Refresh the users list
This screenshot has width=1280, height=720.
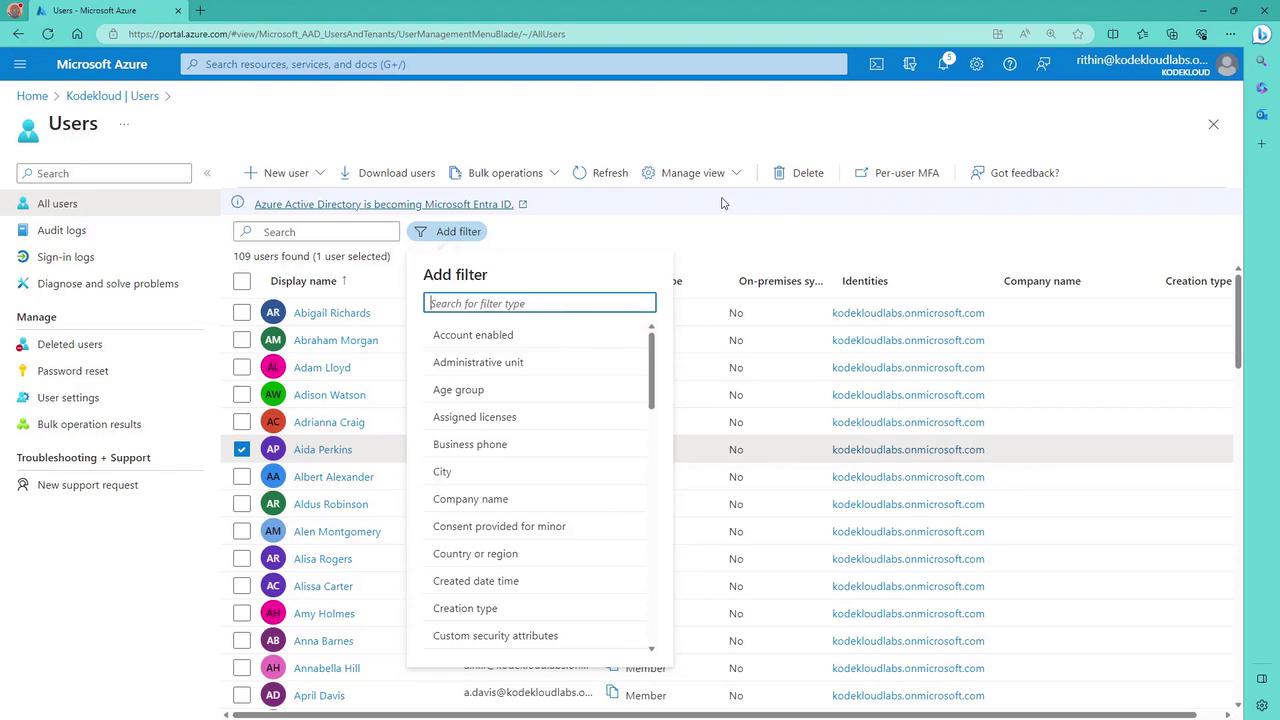pyautogui.click(x=600, y=173)
